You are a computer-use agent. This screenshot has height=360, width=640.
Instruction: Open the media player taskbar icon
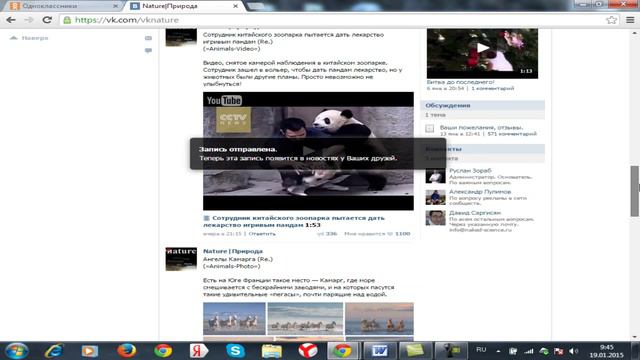pos(89,351)
